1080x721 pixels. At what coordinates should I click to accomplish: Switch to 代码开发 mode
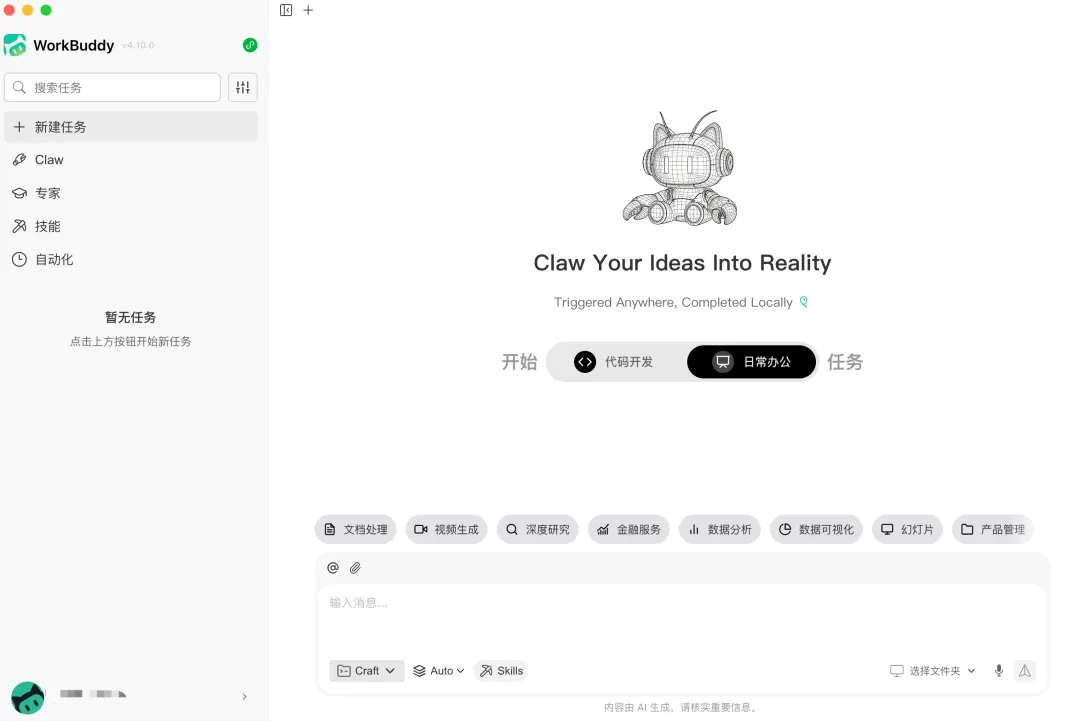click(x=614, y=362)
